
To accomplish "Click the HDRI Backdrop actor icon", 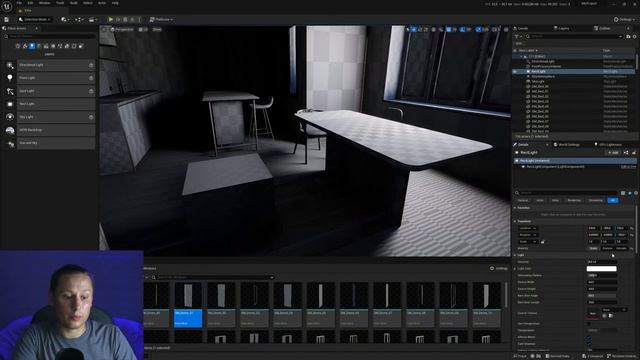I will pos(10,130).
